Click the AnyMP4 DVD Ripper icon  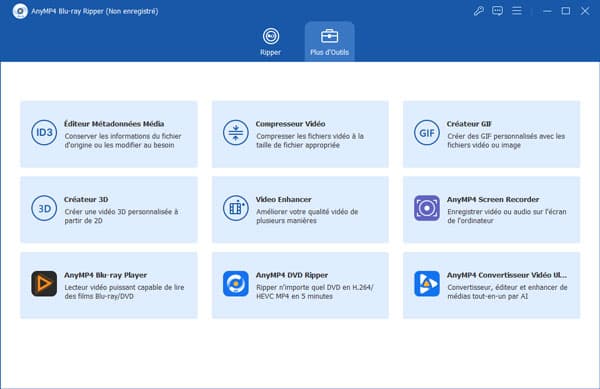[235, 283]
